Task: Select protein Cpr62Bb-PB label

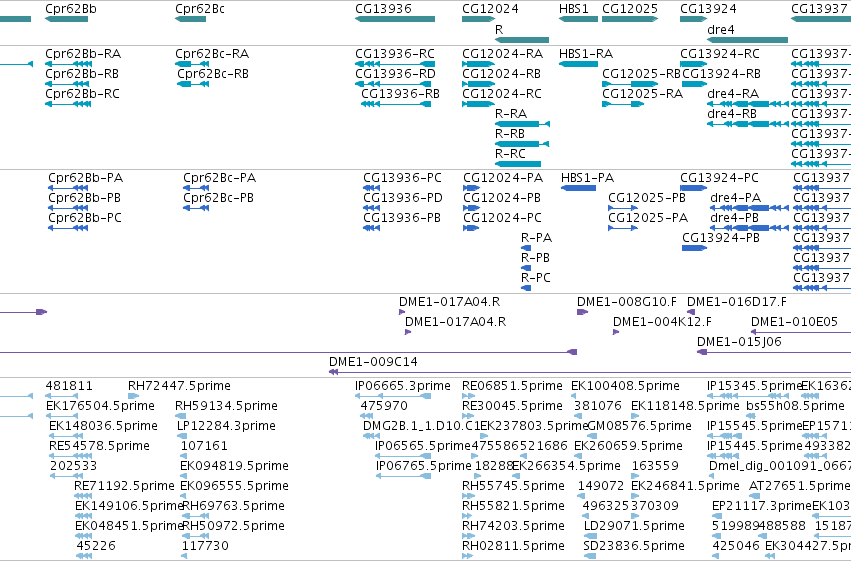Action: pos(85,198)
